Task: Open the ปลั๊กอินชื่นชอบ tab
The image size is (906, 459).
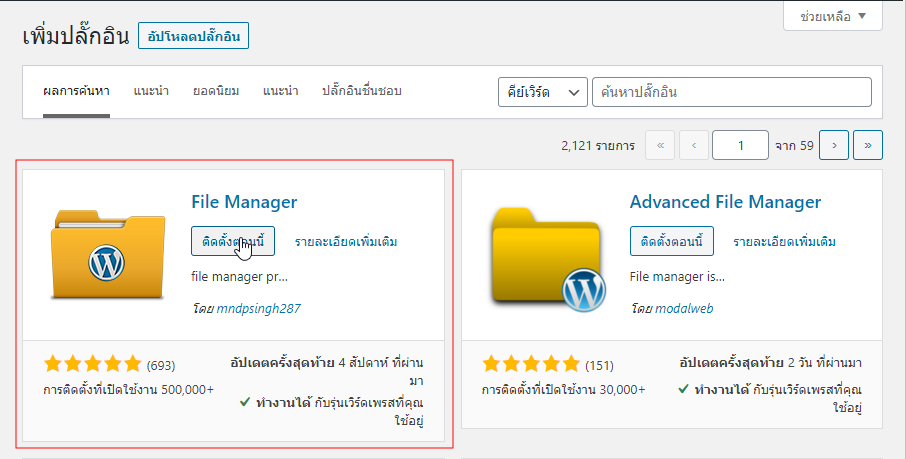Action: [x=362, y=91]
